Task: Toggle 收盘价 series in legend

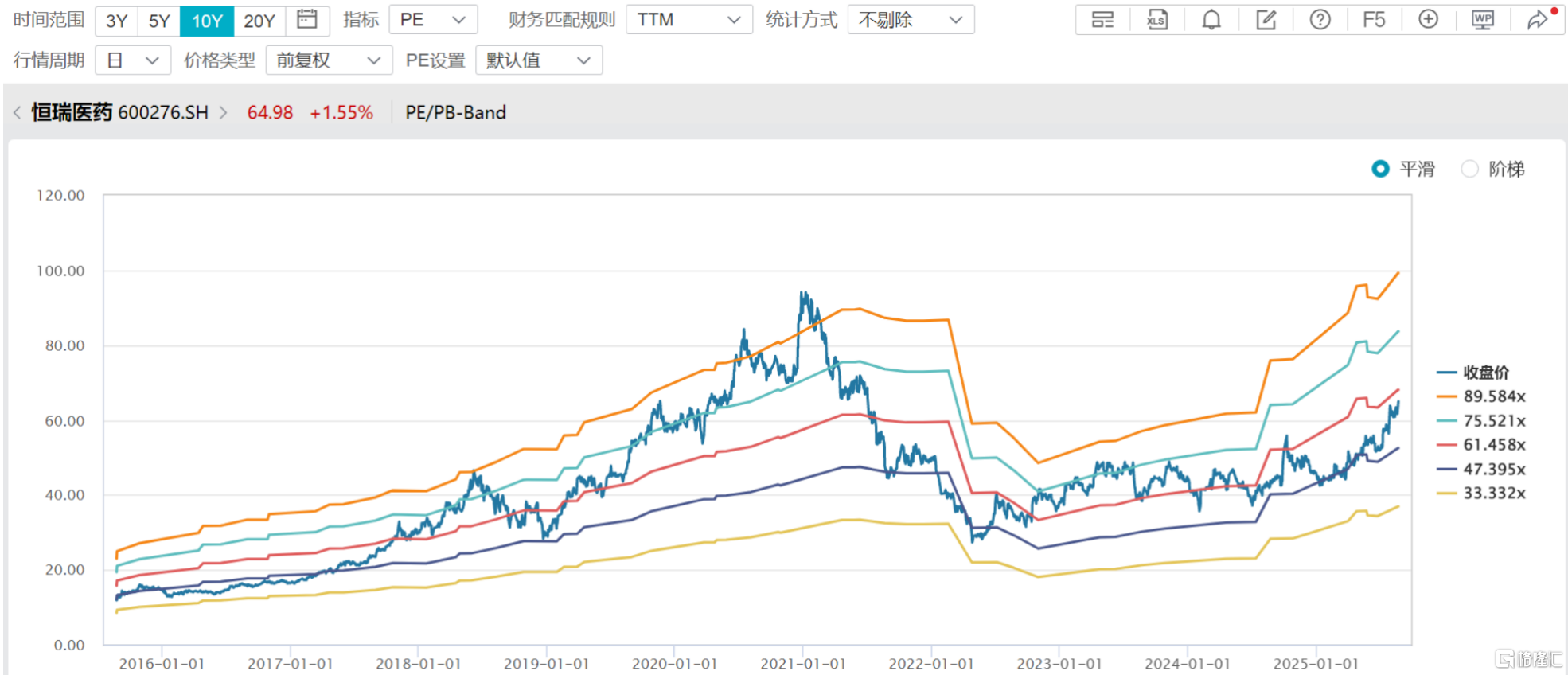Action: (x=1472, y=373)
